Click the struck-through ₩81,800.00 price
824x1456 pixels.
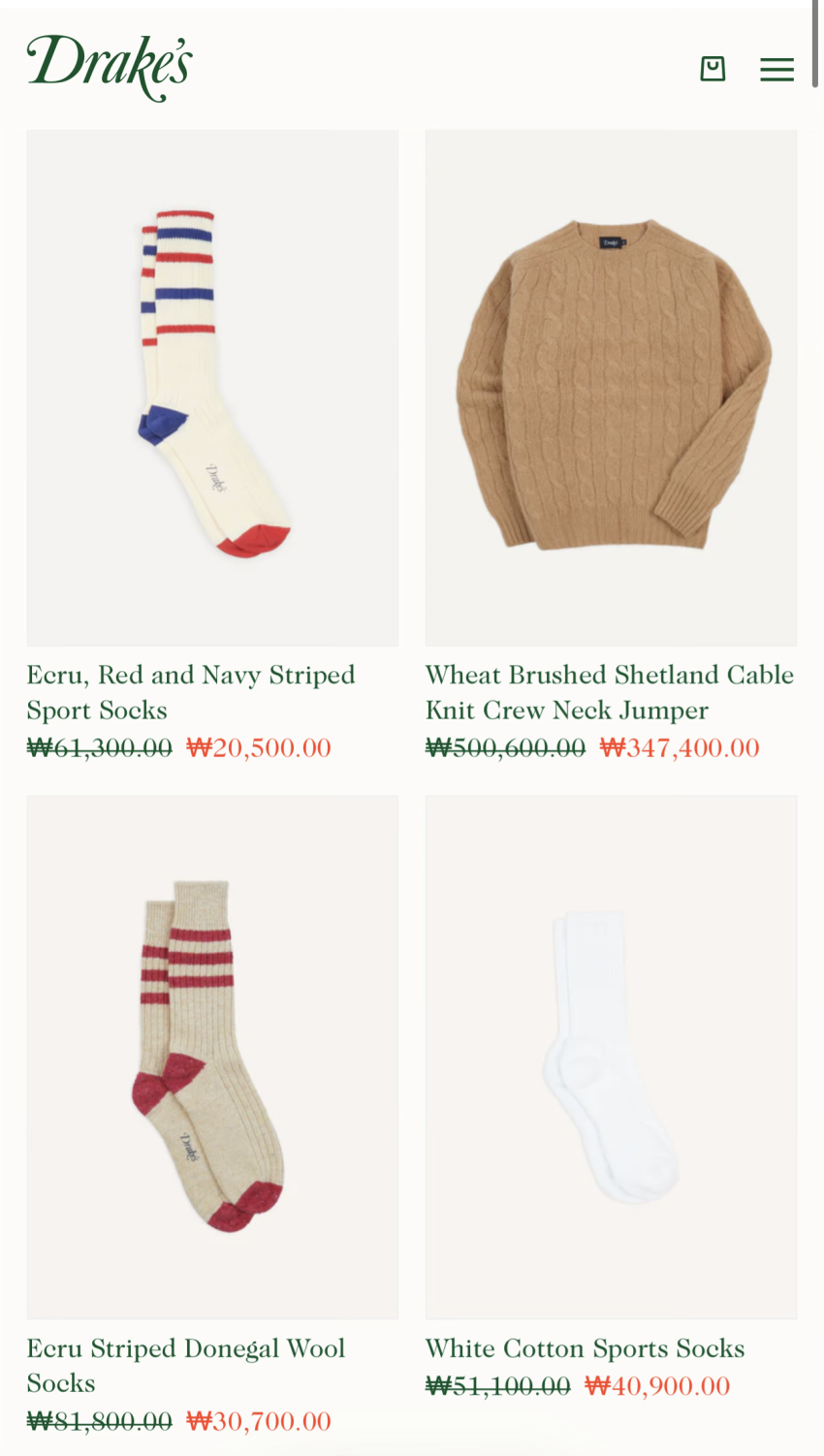click(99, 1421)
